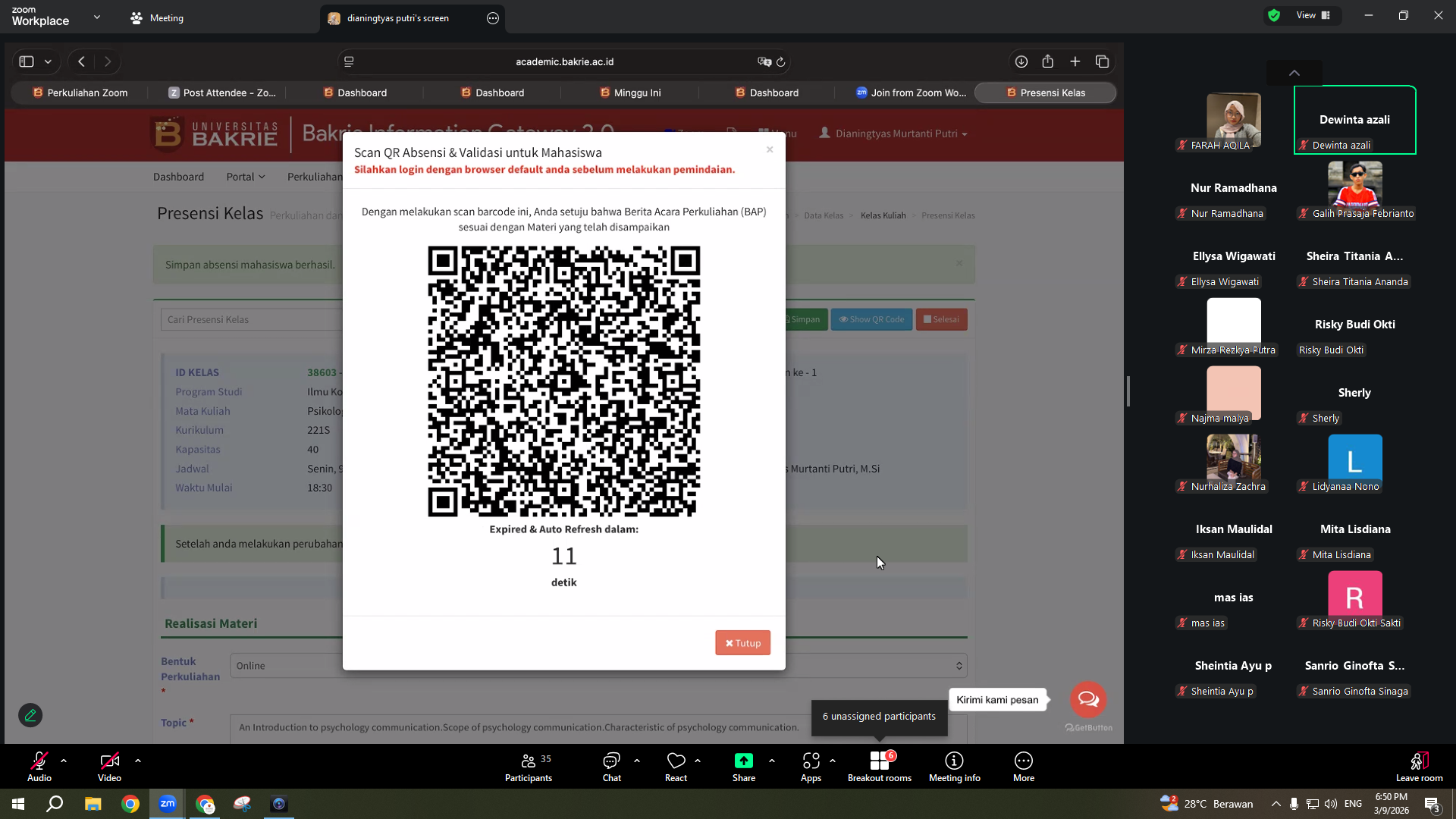Open Breakout rooms

point(880,767)
